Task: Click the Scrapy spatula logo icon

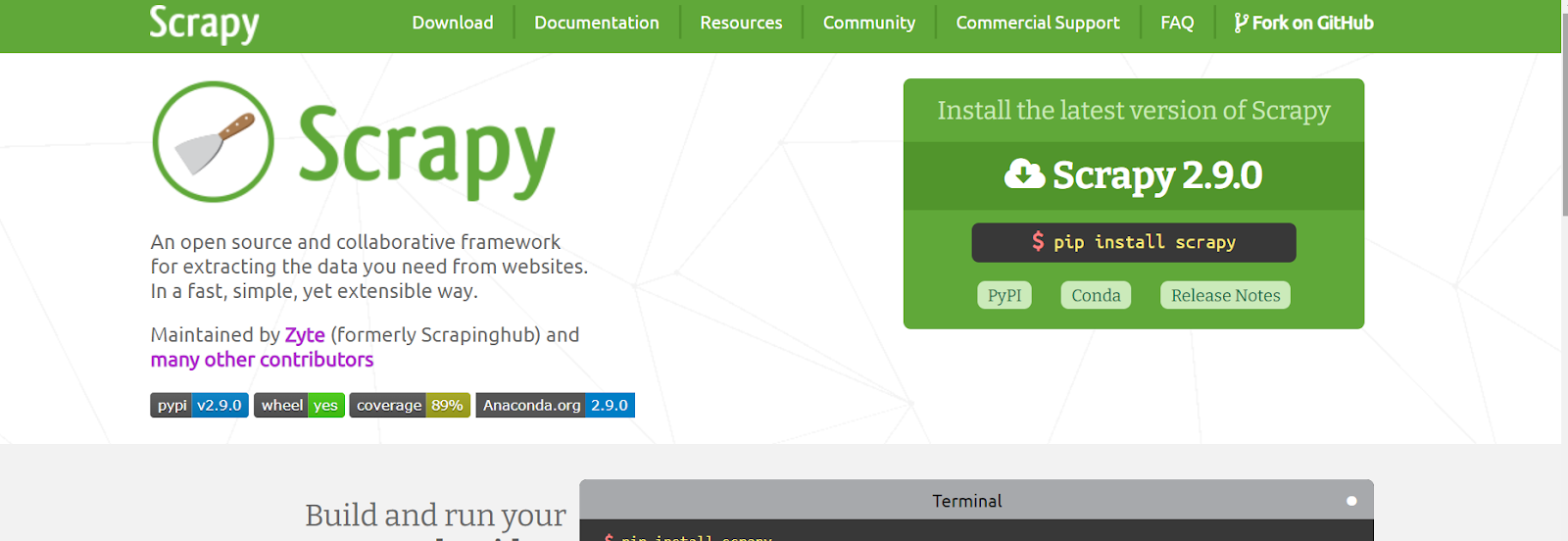Action: click(214, 142)
